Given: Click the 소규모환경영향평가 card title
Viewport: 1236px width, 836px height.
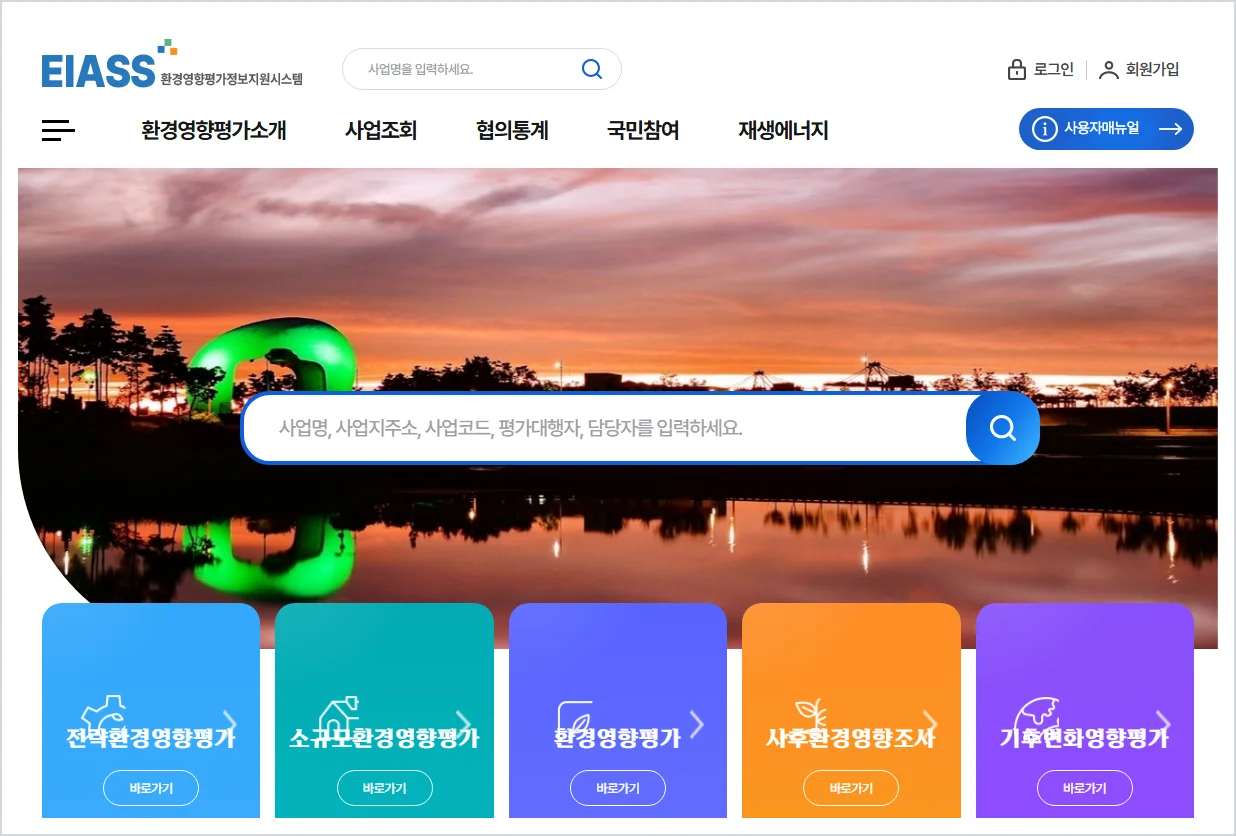Looking at the screenshot, I should 385,739.
